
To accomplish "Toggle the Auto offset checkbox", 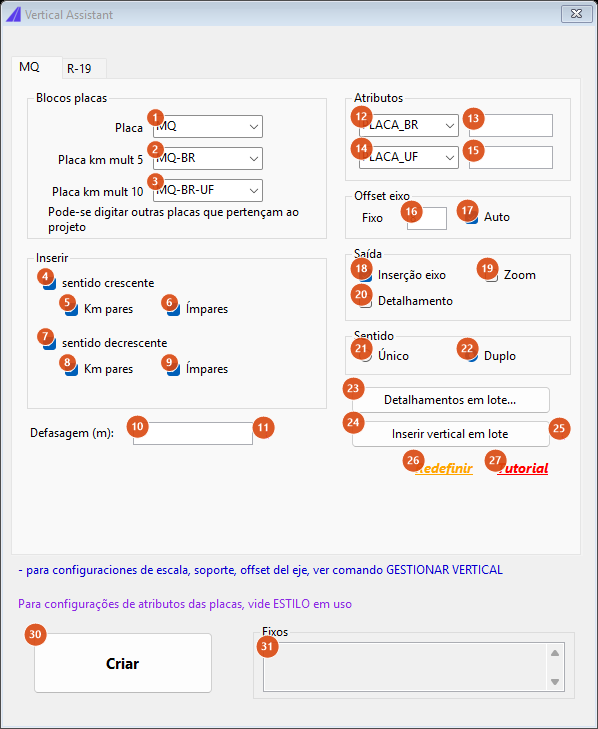I will click(472, 217).
